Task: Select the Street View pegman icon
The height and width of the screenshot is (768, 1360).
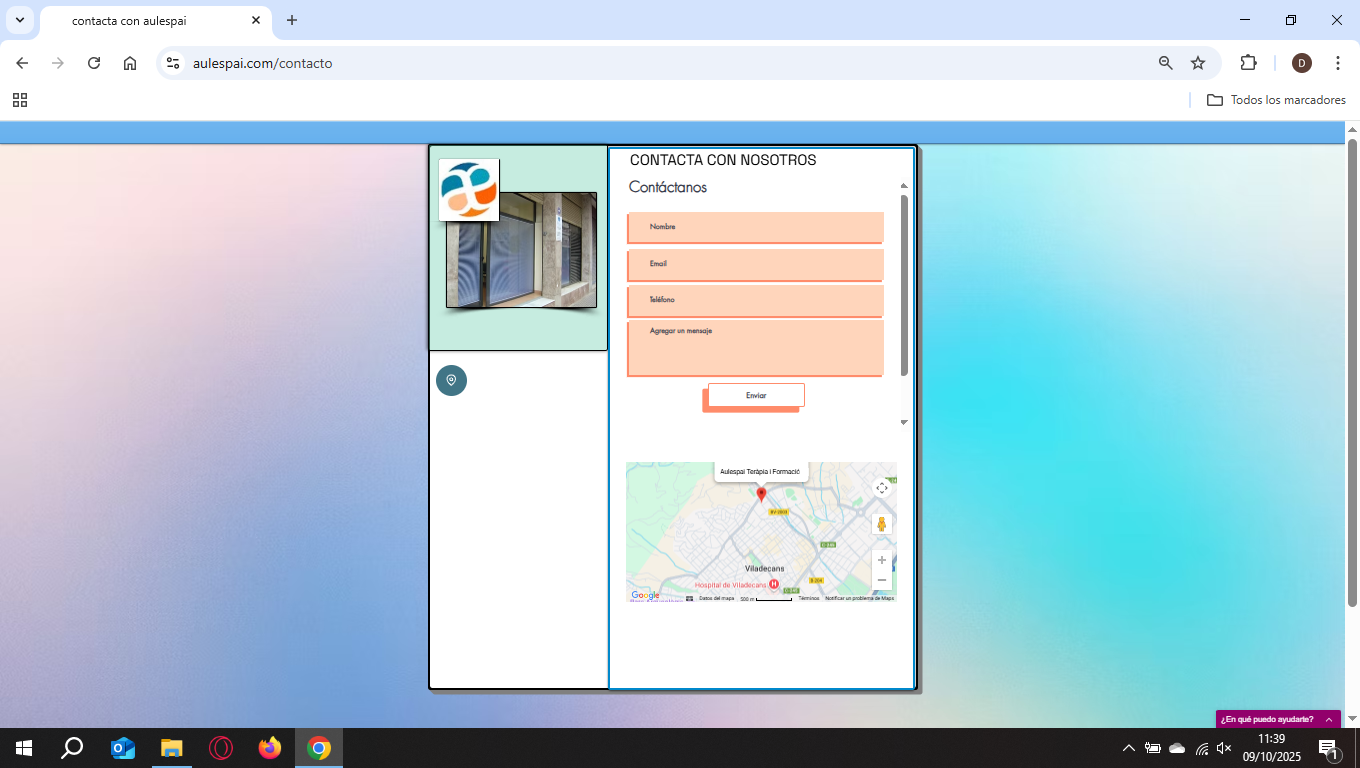Action: click(x=881, y=524)
